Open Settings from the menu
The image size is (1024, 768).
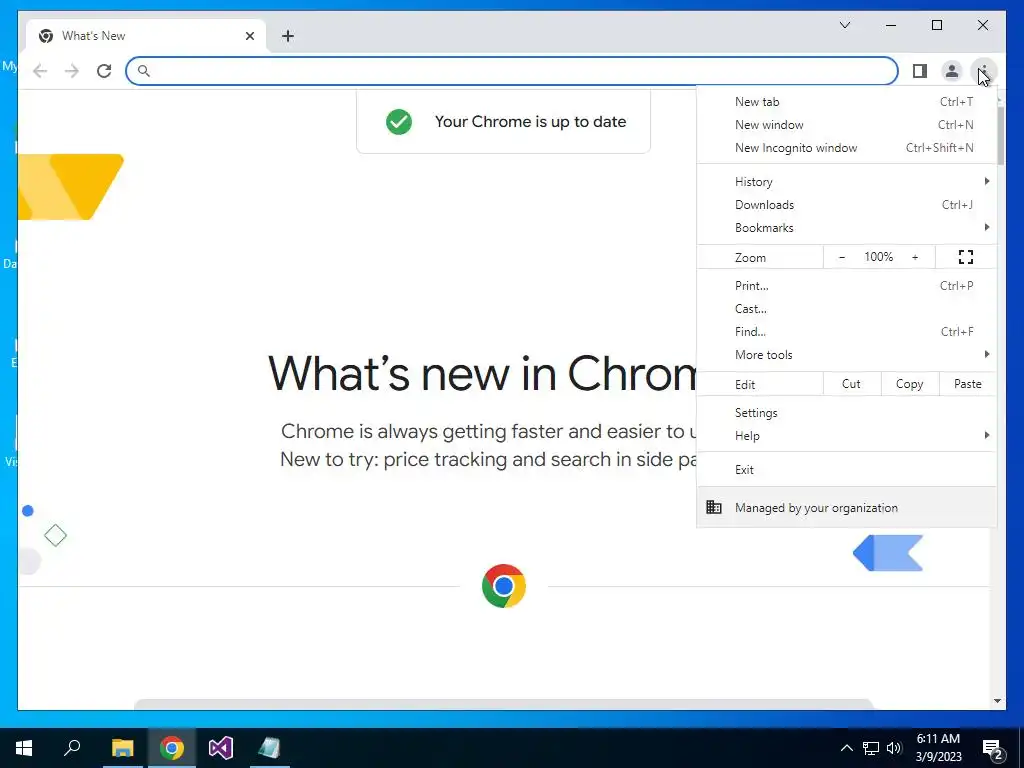pyautogui.click(x=846, y=413)
